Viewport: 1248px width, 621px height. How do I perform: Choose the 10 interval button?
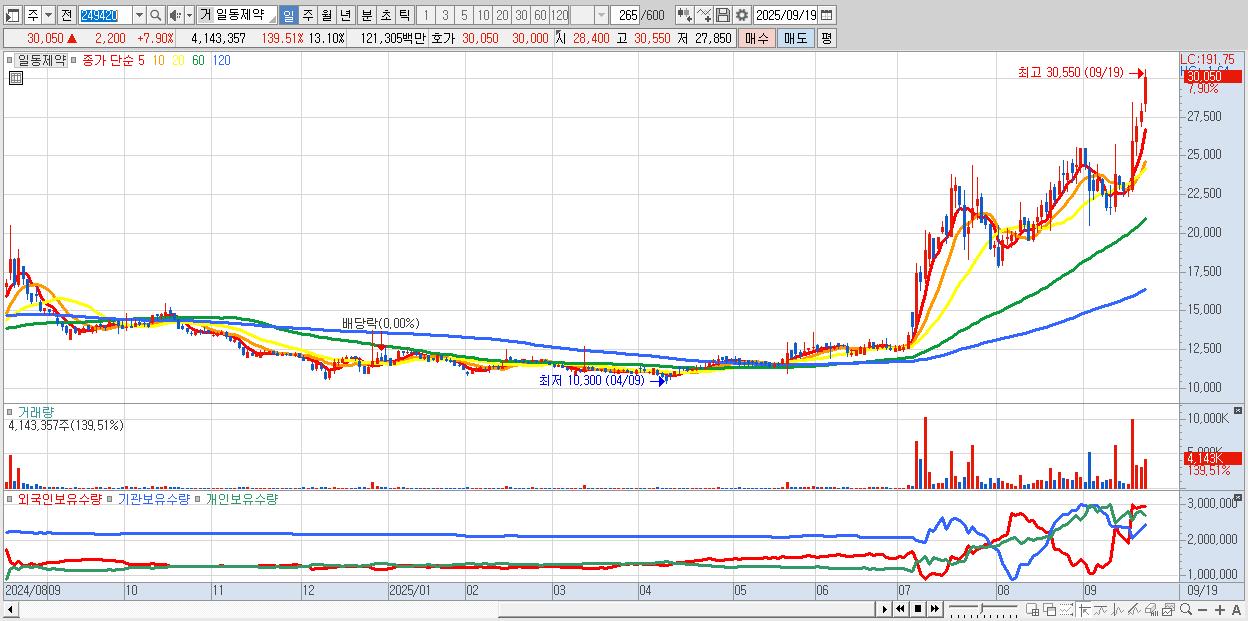click(x=483, y=15)
